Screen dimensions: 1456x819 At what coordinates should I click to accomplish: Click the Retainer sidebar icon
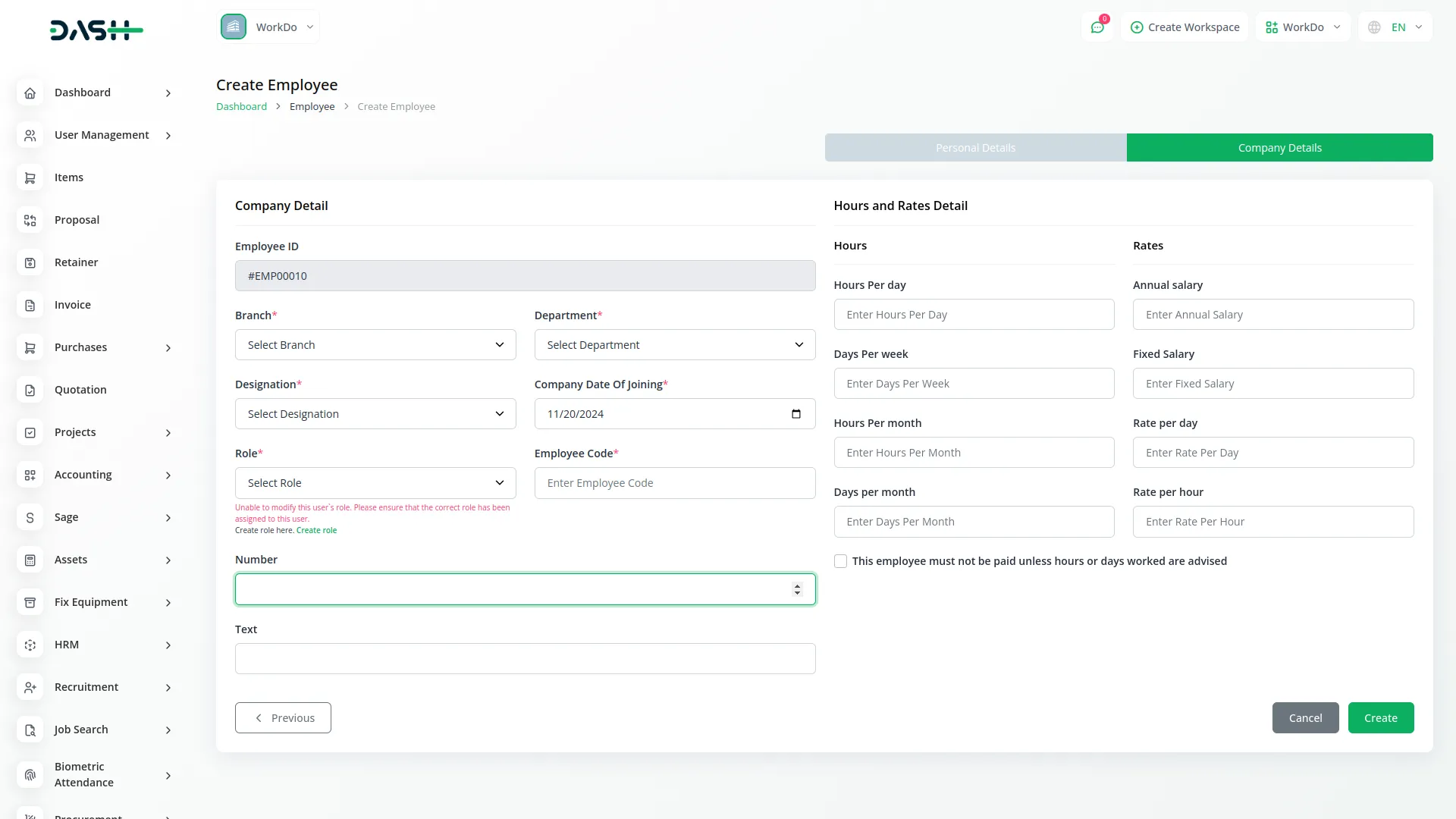(30, 262)
